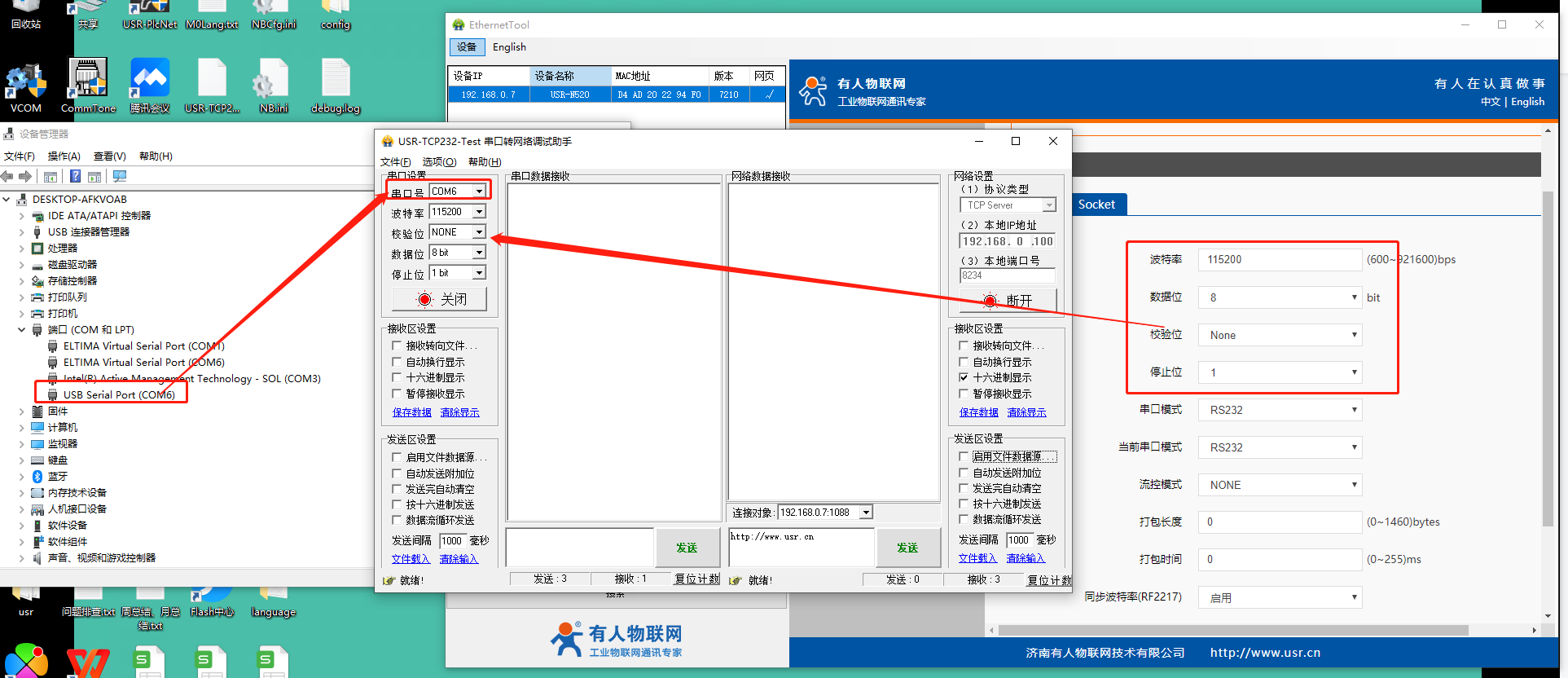Open 查看(V) menu in Device Manager
Viewport: 1568px width, 678px height.
click(109, 156)
